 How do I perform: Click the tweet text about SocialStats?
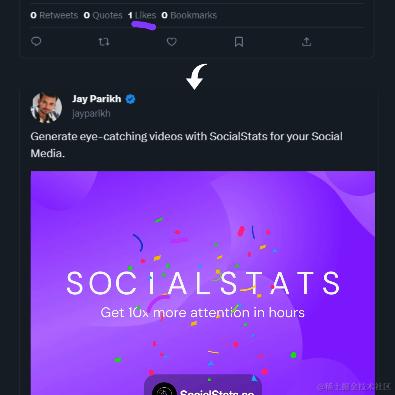click(186, 145)
